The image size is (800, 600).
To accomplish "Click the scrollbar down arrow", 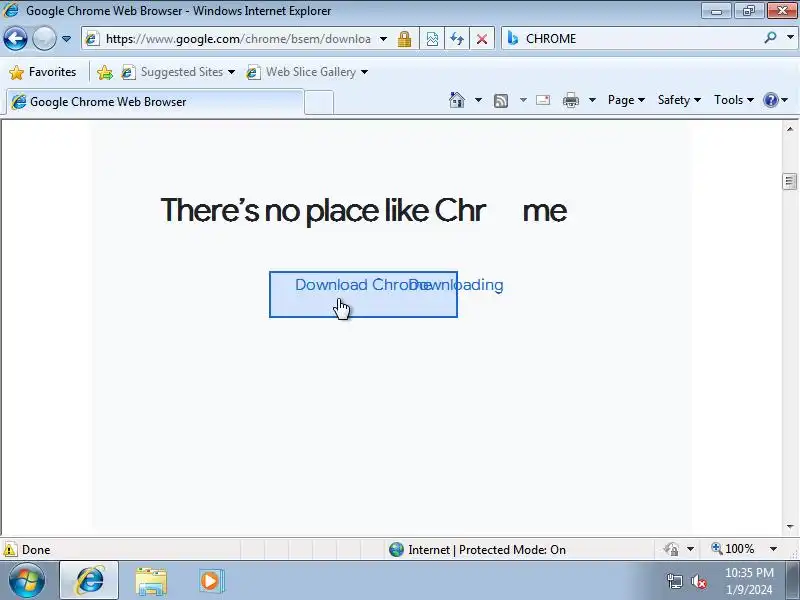I will 790,527.
